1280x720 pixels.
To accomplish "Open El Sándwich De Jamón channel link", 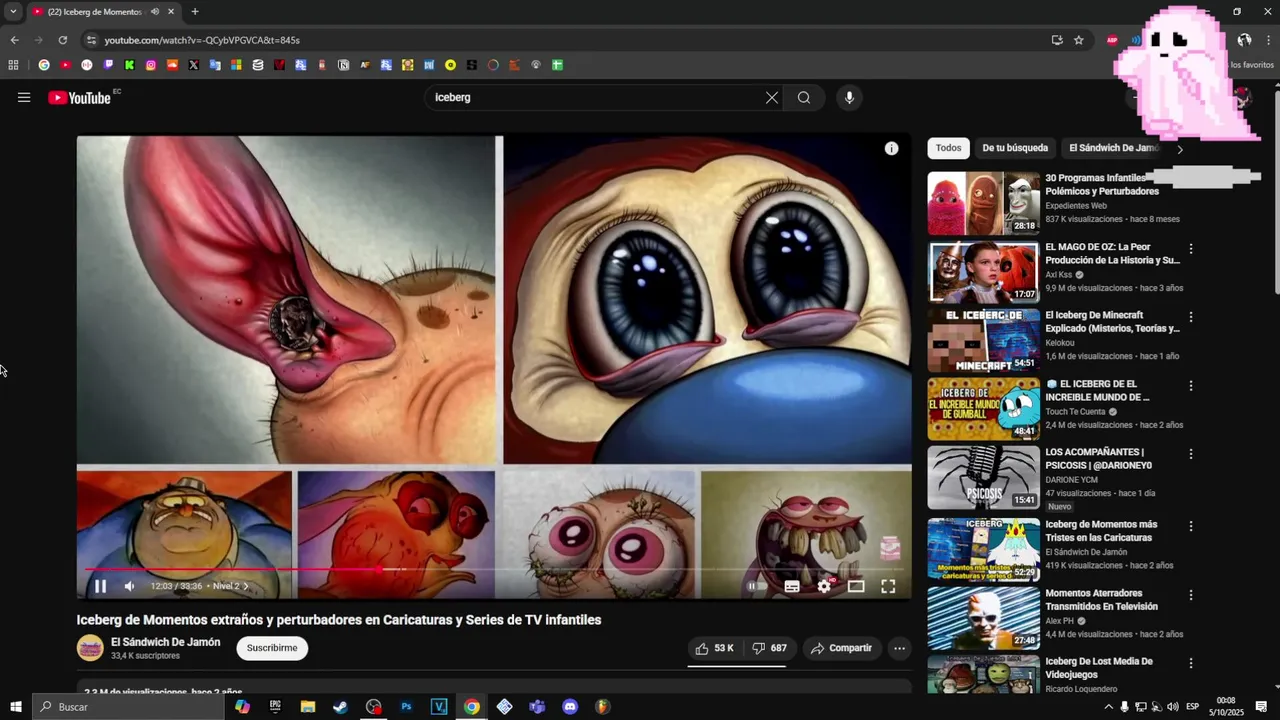I will click(x=166, y=642).
